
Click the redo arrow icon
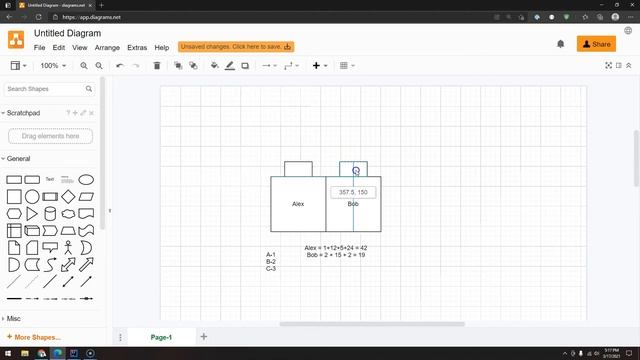click(136, 66)
